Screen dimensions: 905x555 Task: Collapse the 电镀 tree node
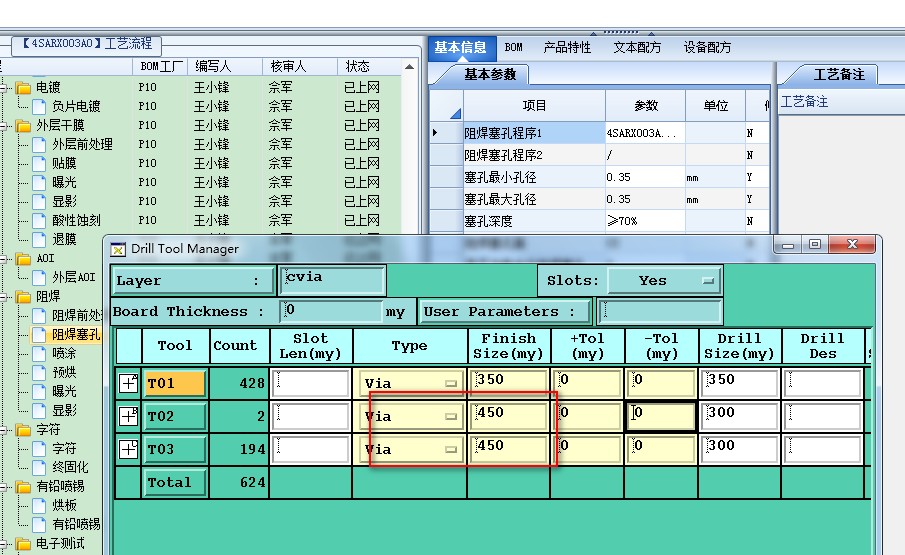pyautogui.click(x=4, y=88)
